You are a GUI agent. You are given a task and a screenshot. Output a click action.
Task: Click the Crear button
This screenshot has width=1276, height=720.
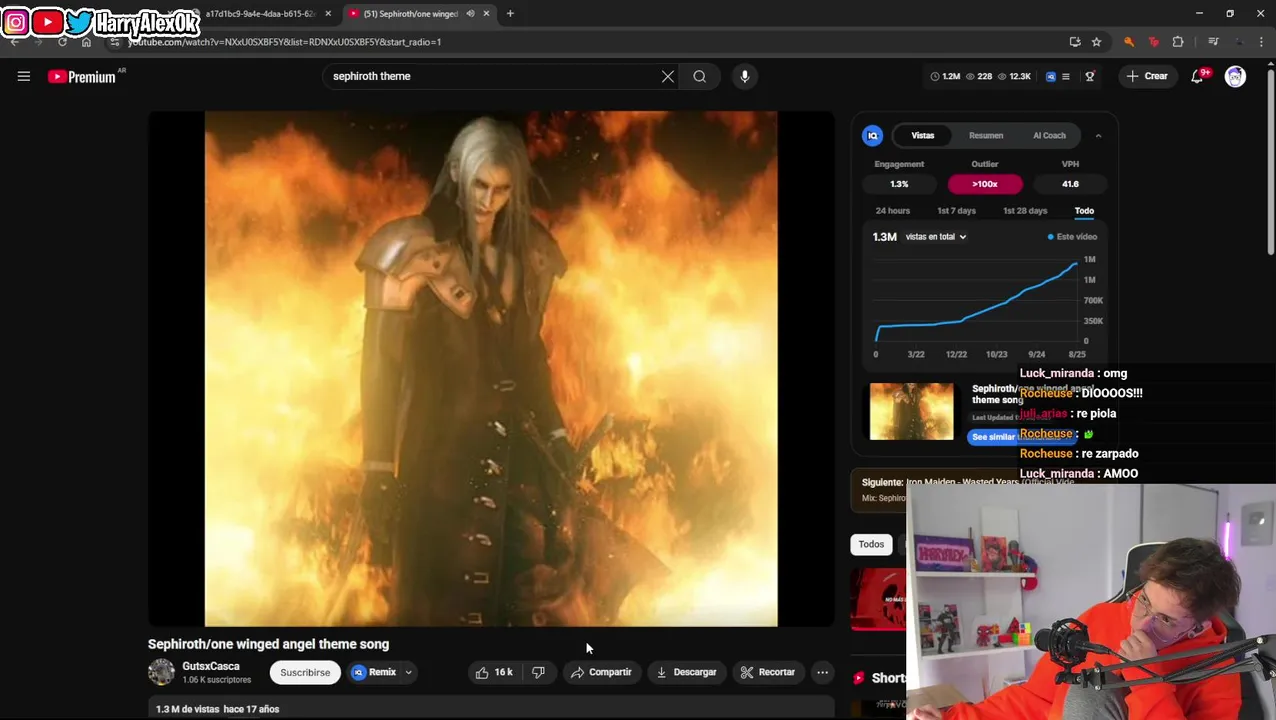click(x=1146, y=76)
